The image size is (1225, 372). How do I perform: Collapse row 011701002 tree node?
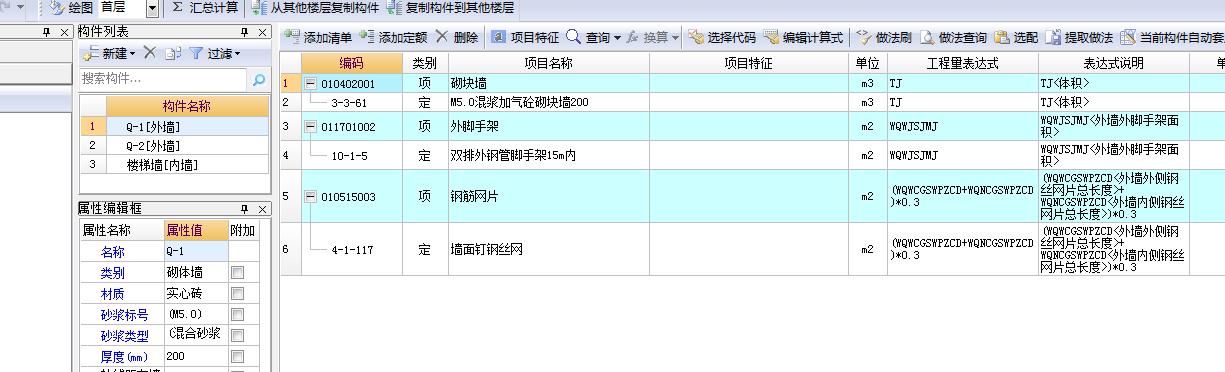click(x=310, y=127)
